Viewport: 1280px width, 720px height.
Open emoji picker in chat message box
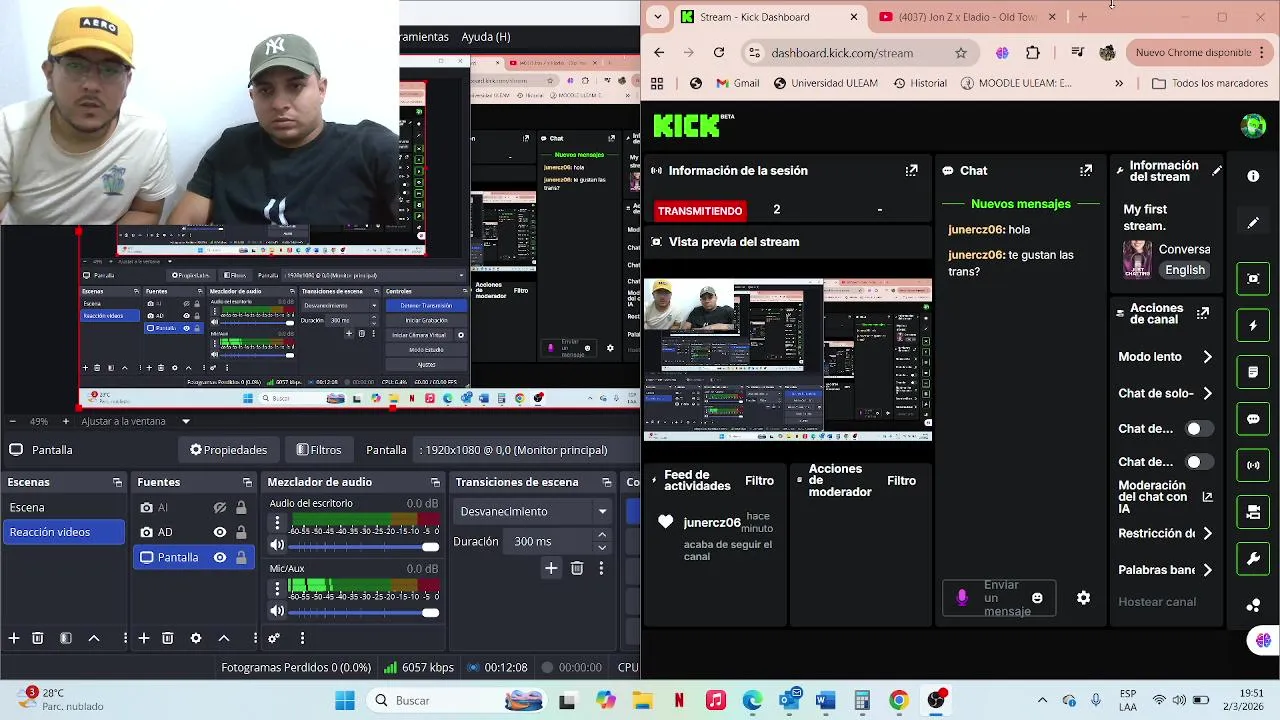(x=1037, y=598)
